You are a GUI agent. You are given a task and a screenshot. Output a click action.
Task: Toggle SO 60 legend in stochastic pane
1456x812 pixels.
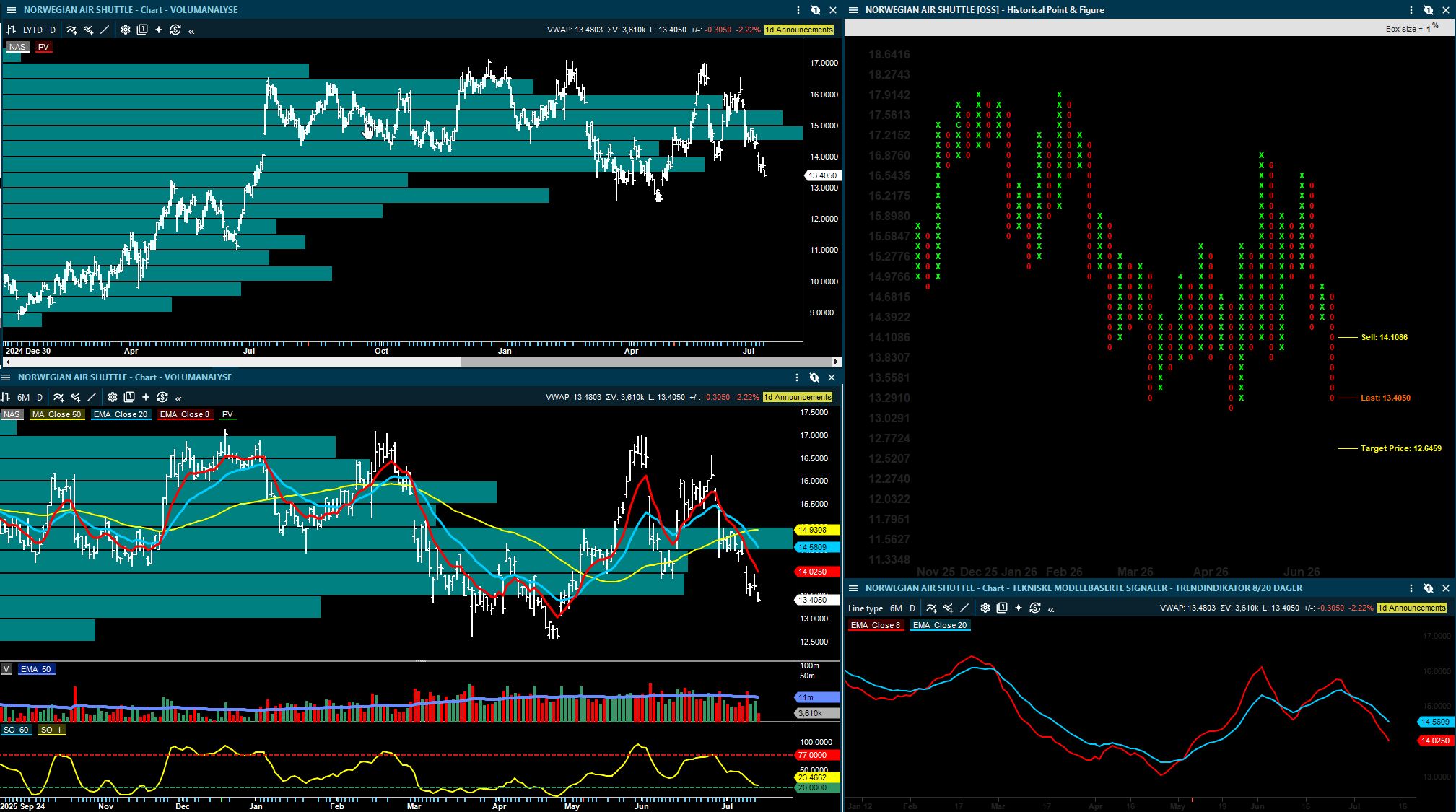[16, 730]
